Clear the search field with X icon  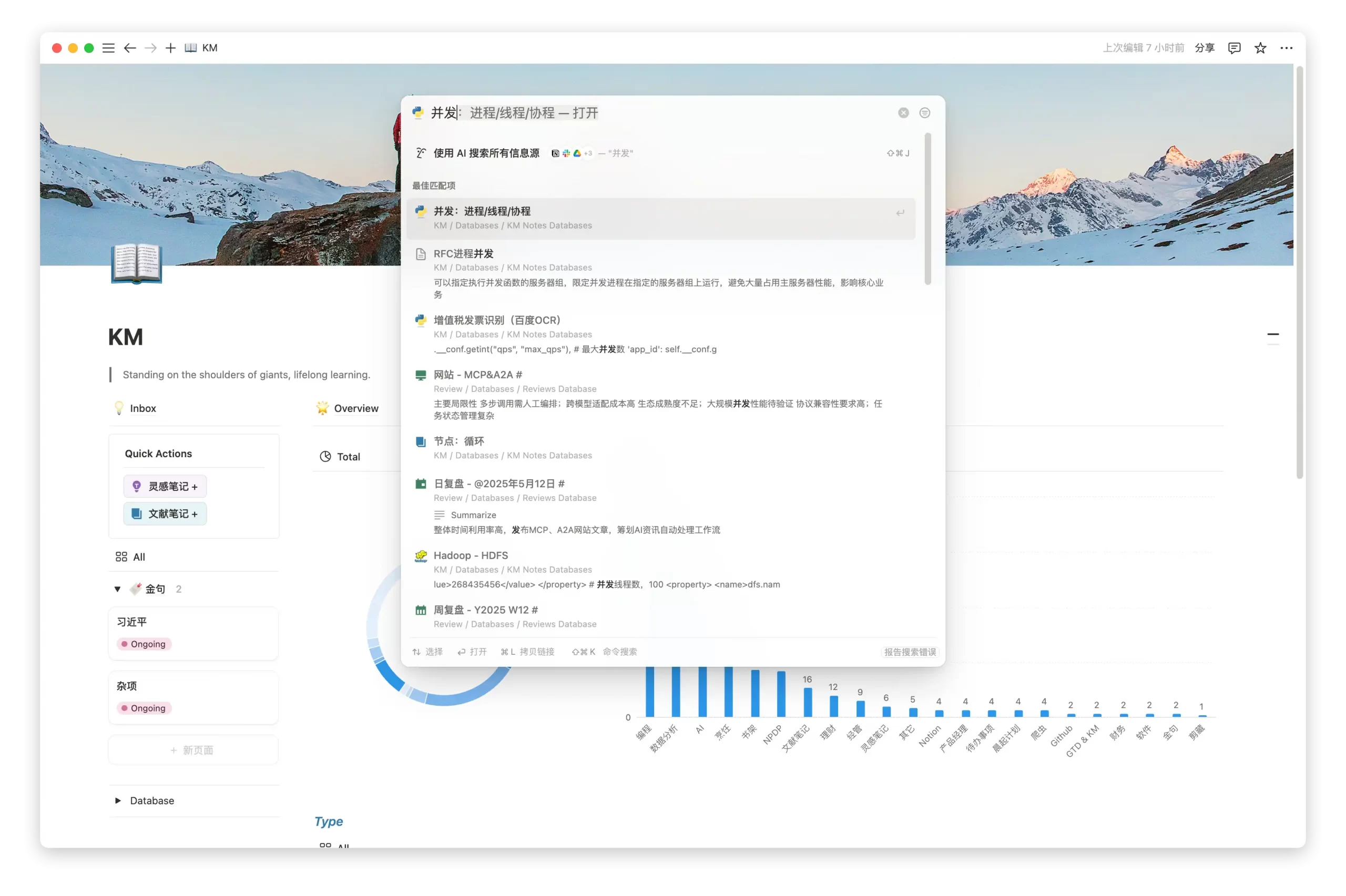coord(903,113)
